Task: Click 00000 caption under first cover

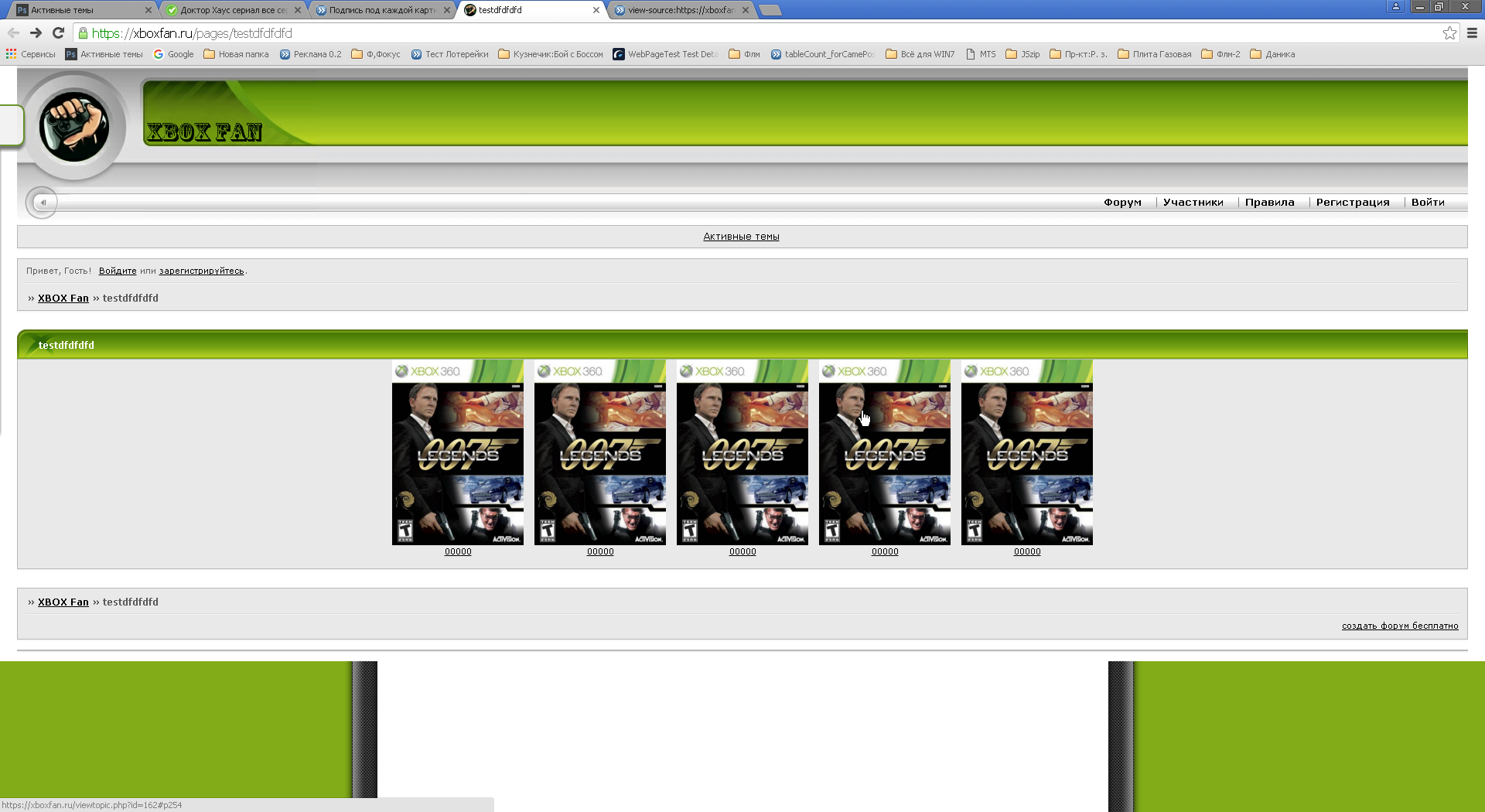Action: 458,551
